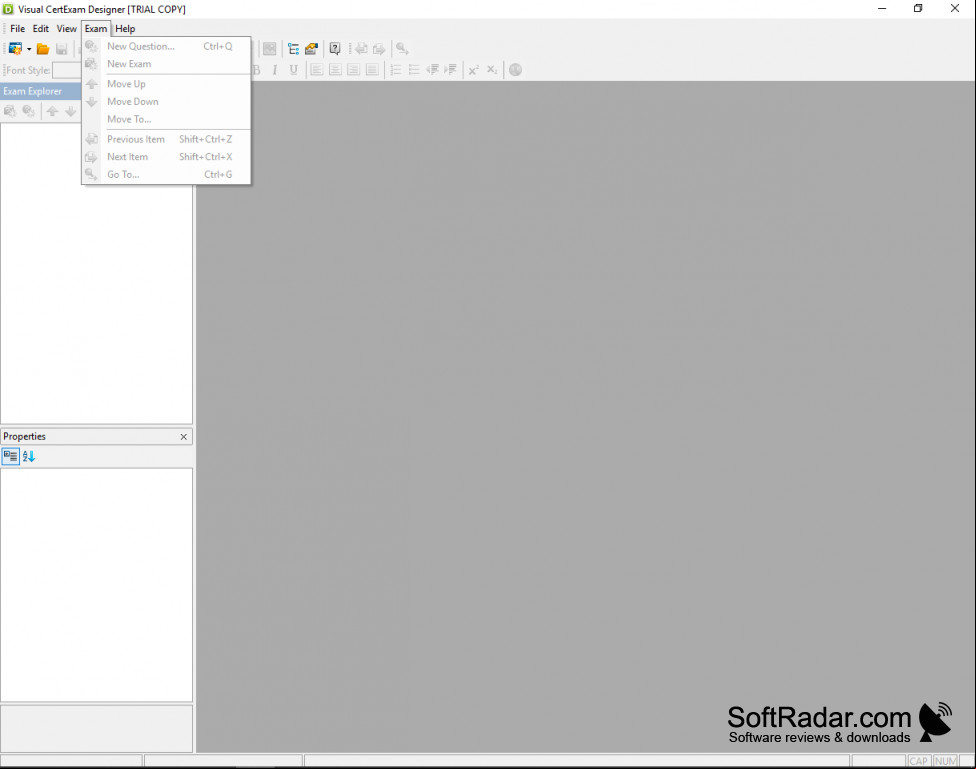Select Previous Item menu entry
The height and width of the screenshot is (769, 976).
click(166, 139)
